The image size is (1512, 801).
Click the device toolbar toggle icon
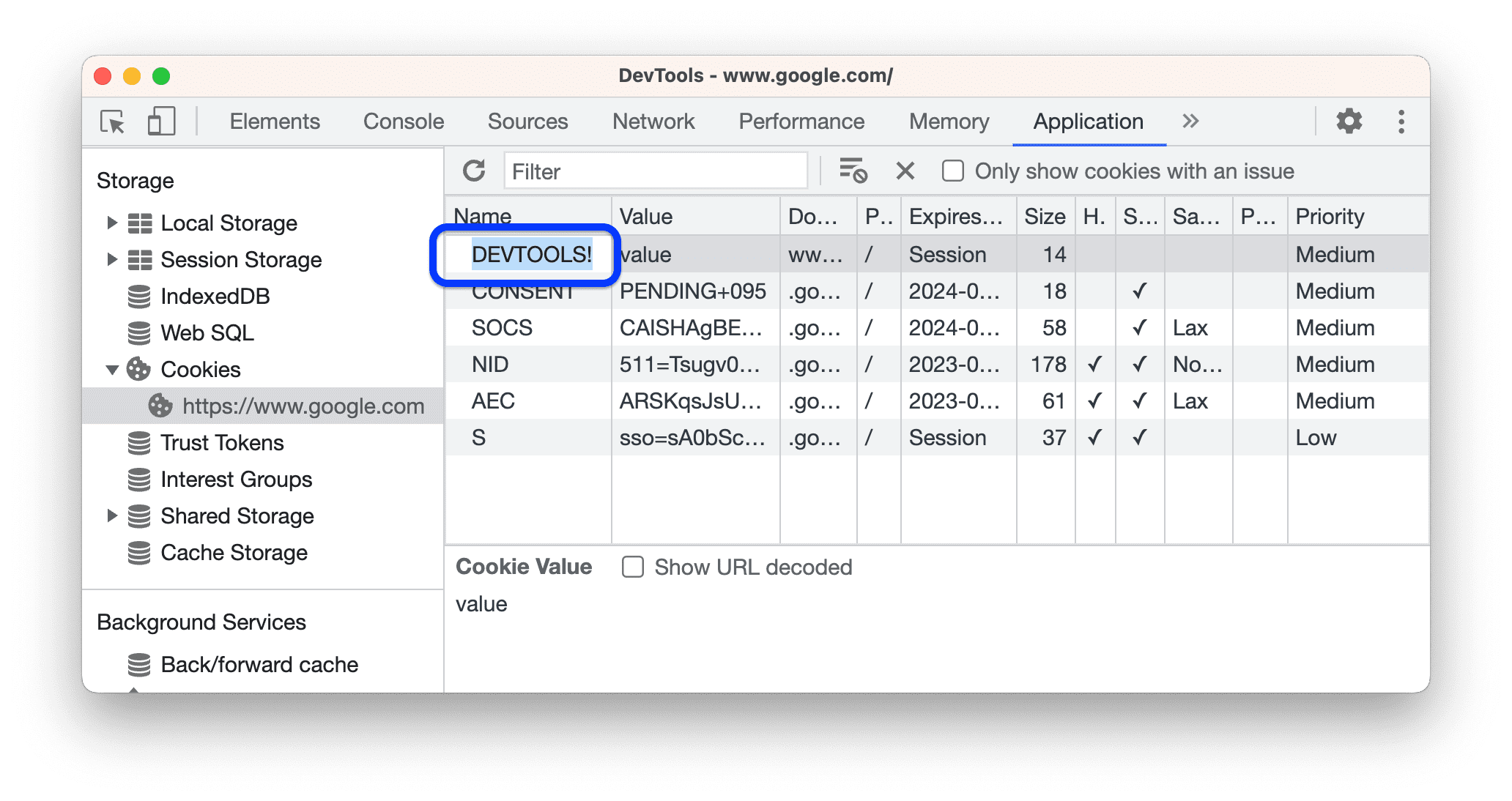(158, 120)
